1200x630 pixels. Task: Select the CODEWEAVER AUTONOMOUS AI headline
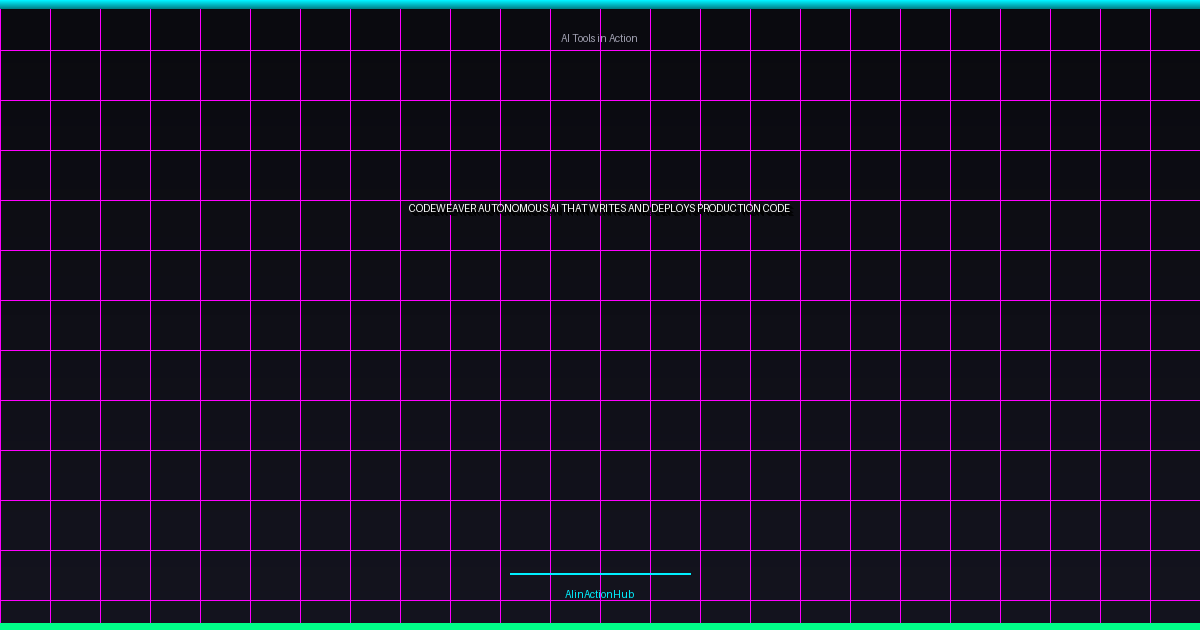pyautogui.click(x=599, y=209)
